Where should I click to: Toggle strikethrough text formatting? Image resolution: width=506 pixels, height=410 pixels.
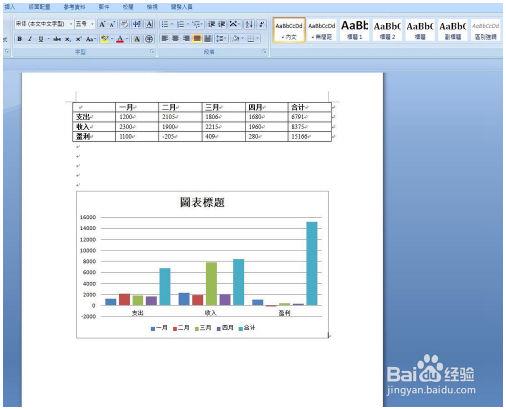pyautogui.click(x=57, y=39)
